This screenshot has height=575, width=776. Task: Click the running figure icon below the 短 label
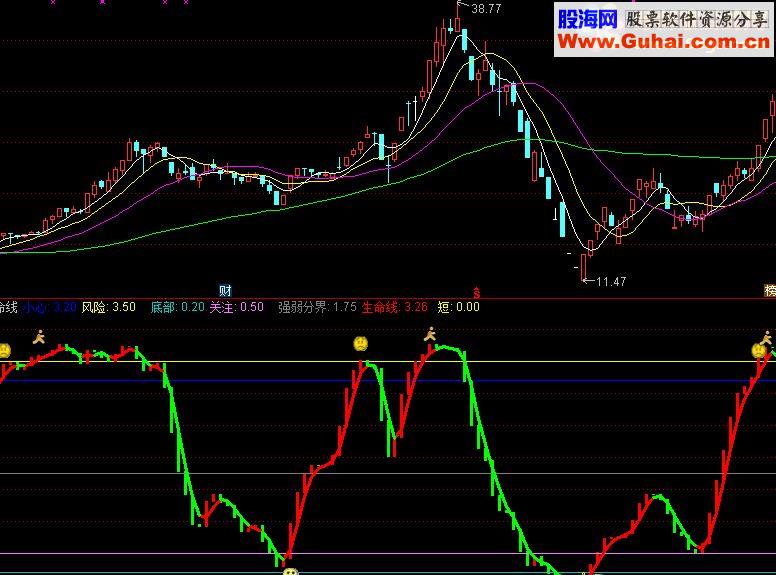pos(430,334)
